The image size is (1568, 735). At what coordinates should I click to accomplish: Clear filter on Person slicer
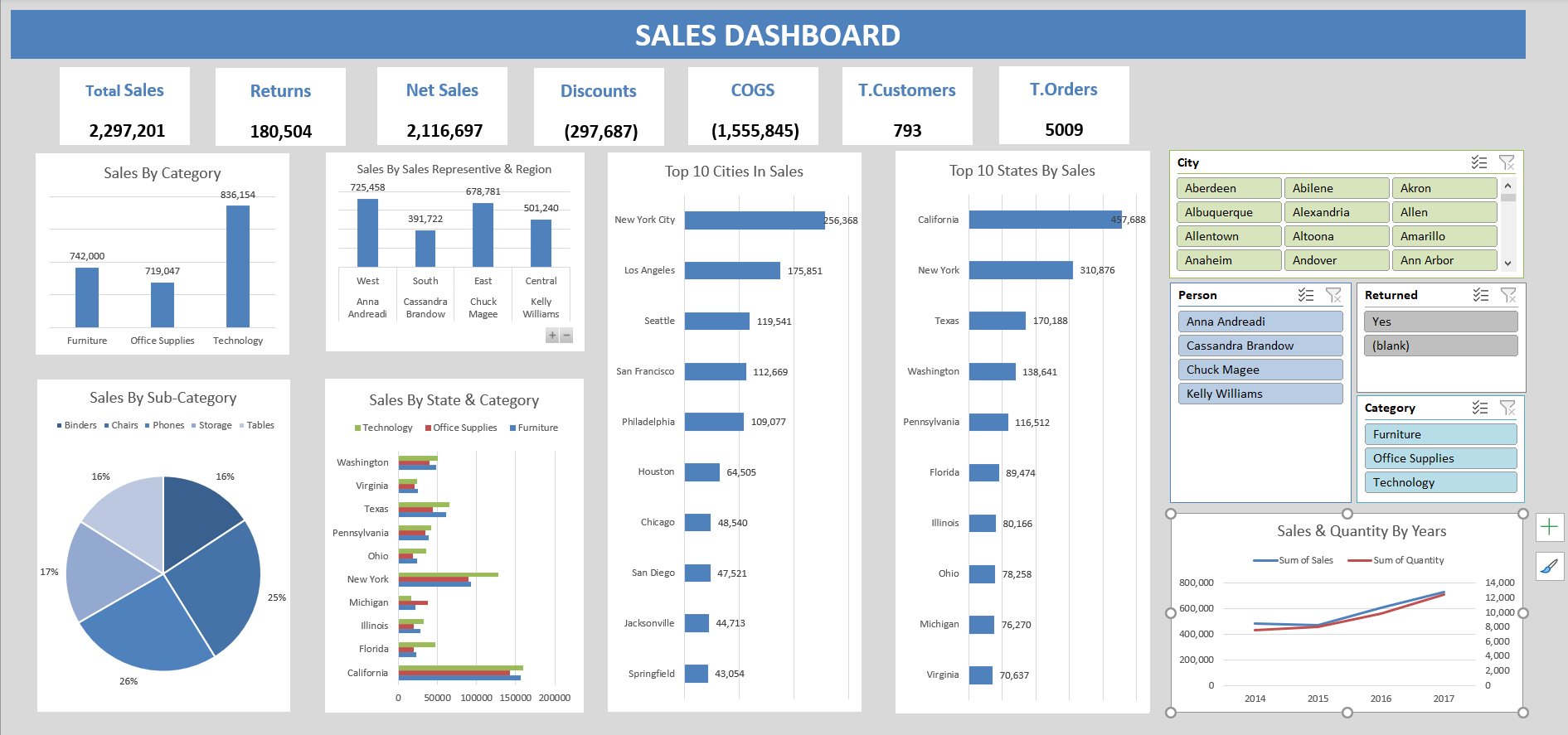pos(1333,295)
